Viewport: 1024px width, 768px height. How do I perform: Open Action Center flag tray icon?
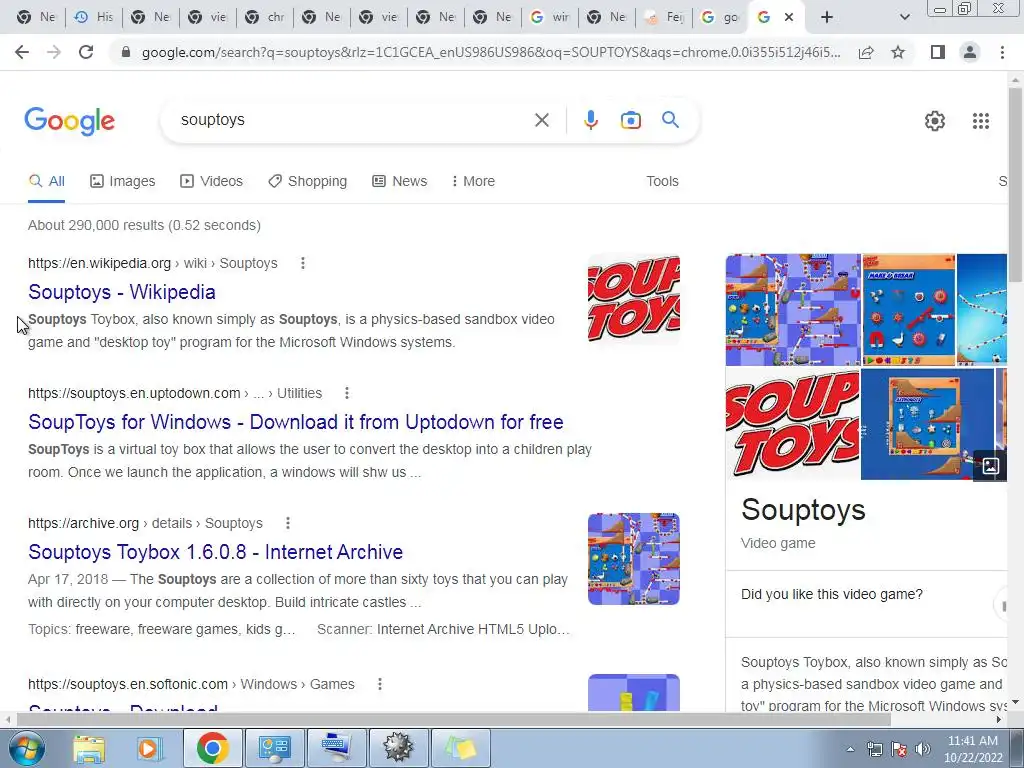click(x=899, y=749)
